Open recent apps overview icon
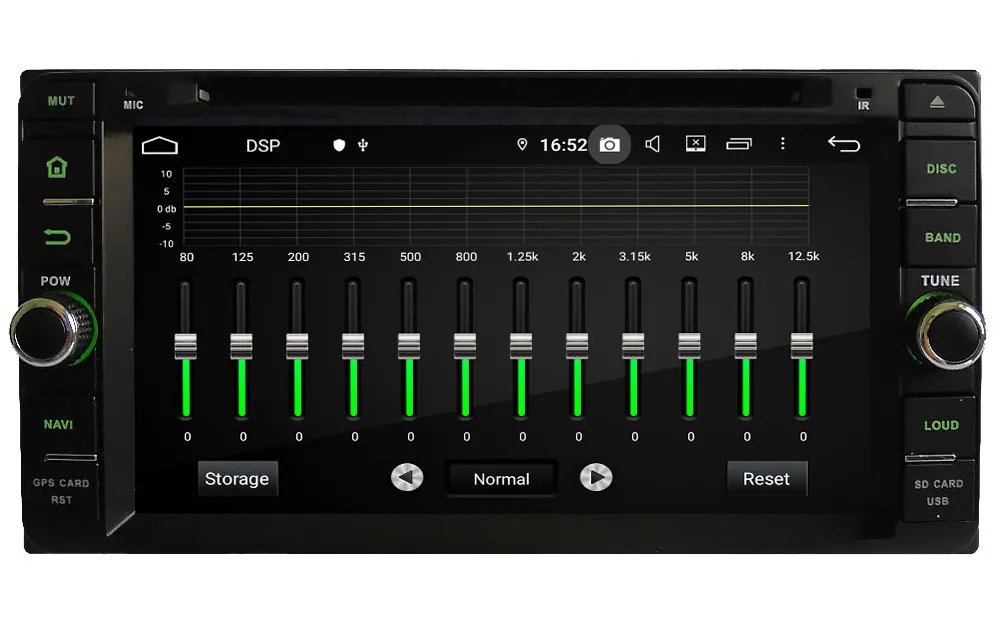Viewport: 1000px width, 630px height. coord(739,144)
